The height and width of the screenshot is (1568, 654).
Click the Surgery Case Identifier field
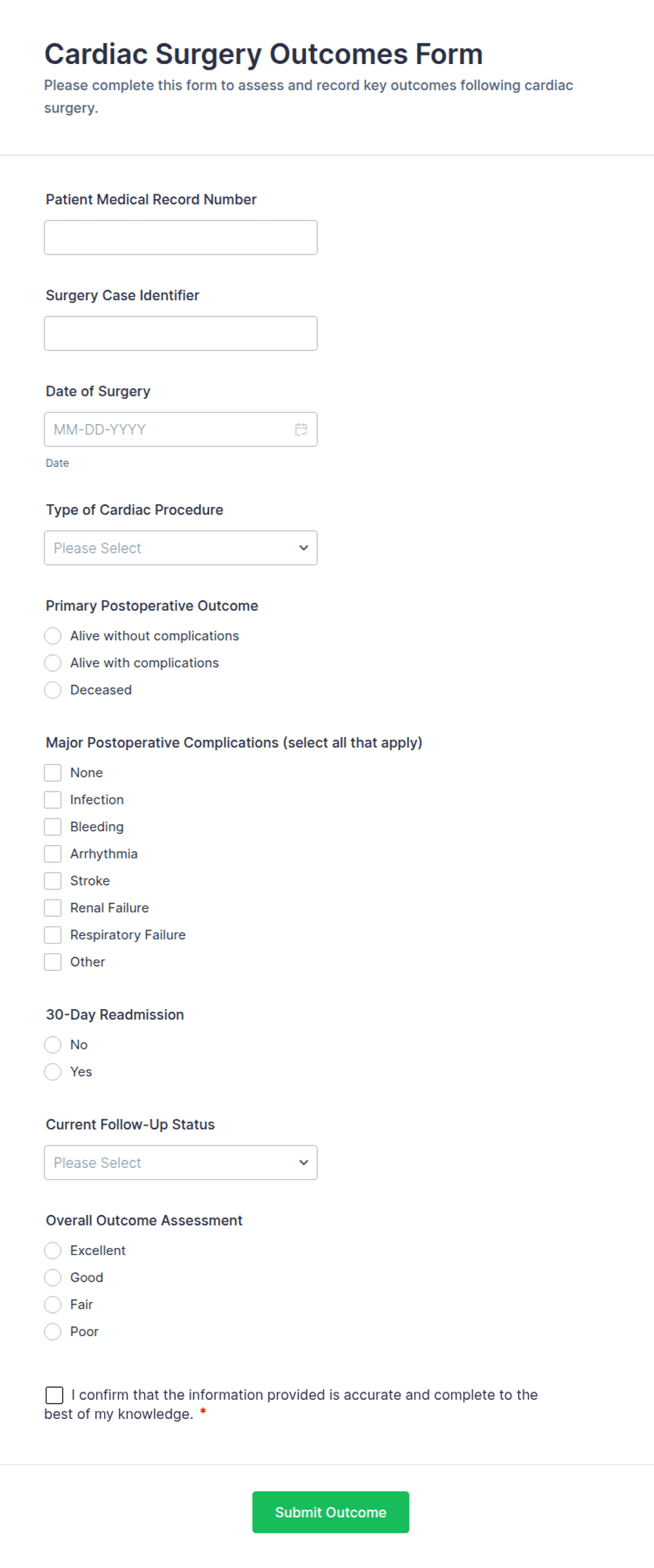pos(180,333)
